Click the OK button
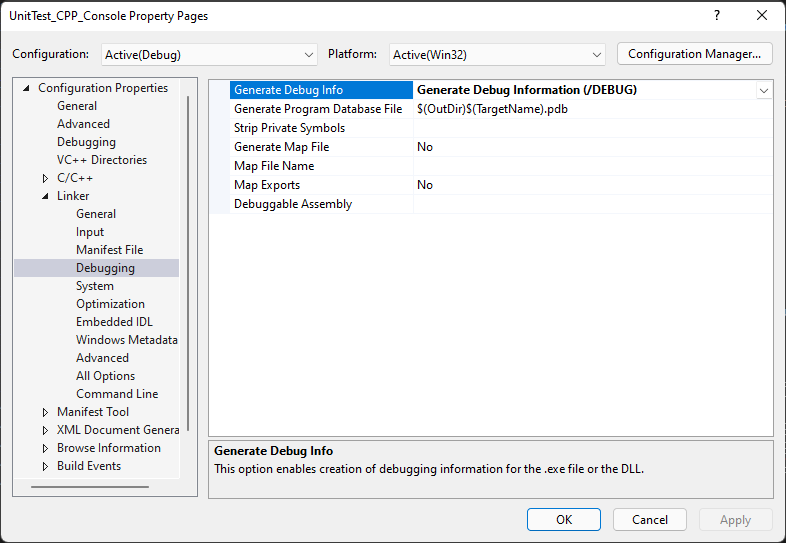Image resolution: width=786 pixels, height=543 pixels. click(563, 519)
